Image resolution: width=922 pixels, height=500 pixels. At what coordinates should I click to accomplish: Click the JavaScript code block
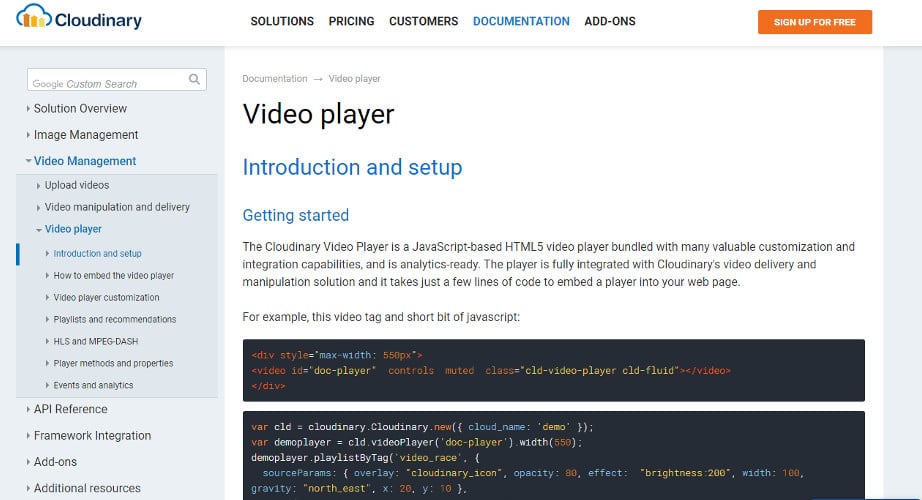pyautogui.click(x=553, y=455)
